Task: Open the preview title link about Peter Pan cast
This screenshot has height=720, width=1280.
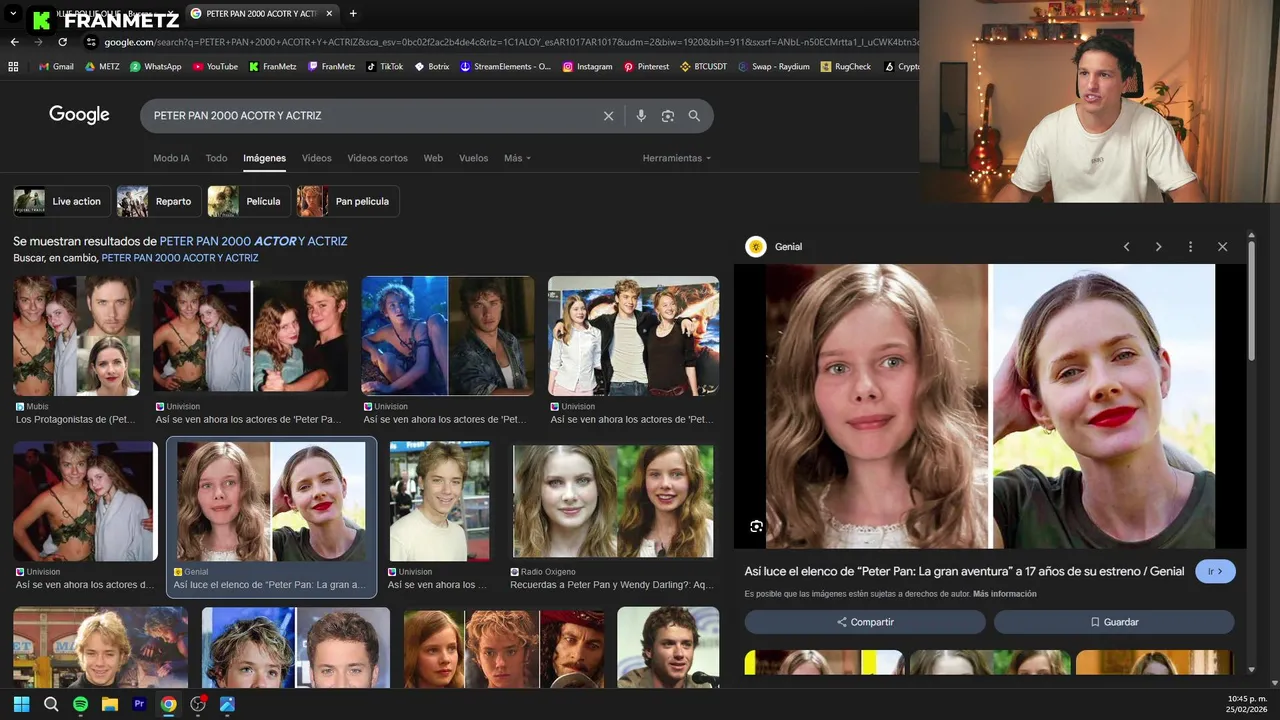Action: 965,572
